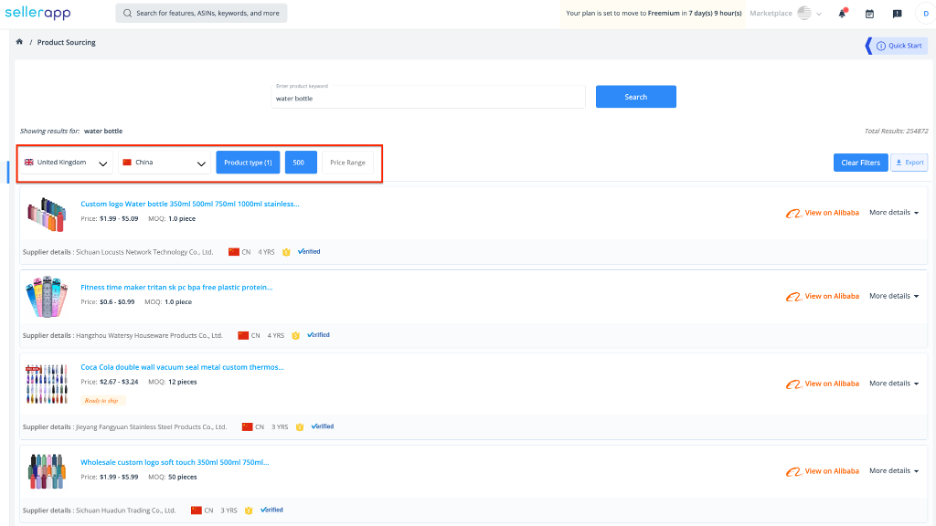Click China flag beside Hangzhou Watersy
This screenshot has width=936, height=526.
[x=243, y=336]
